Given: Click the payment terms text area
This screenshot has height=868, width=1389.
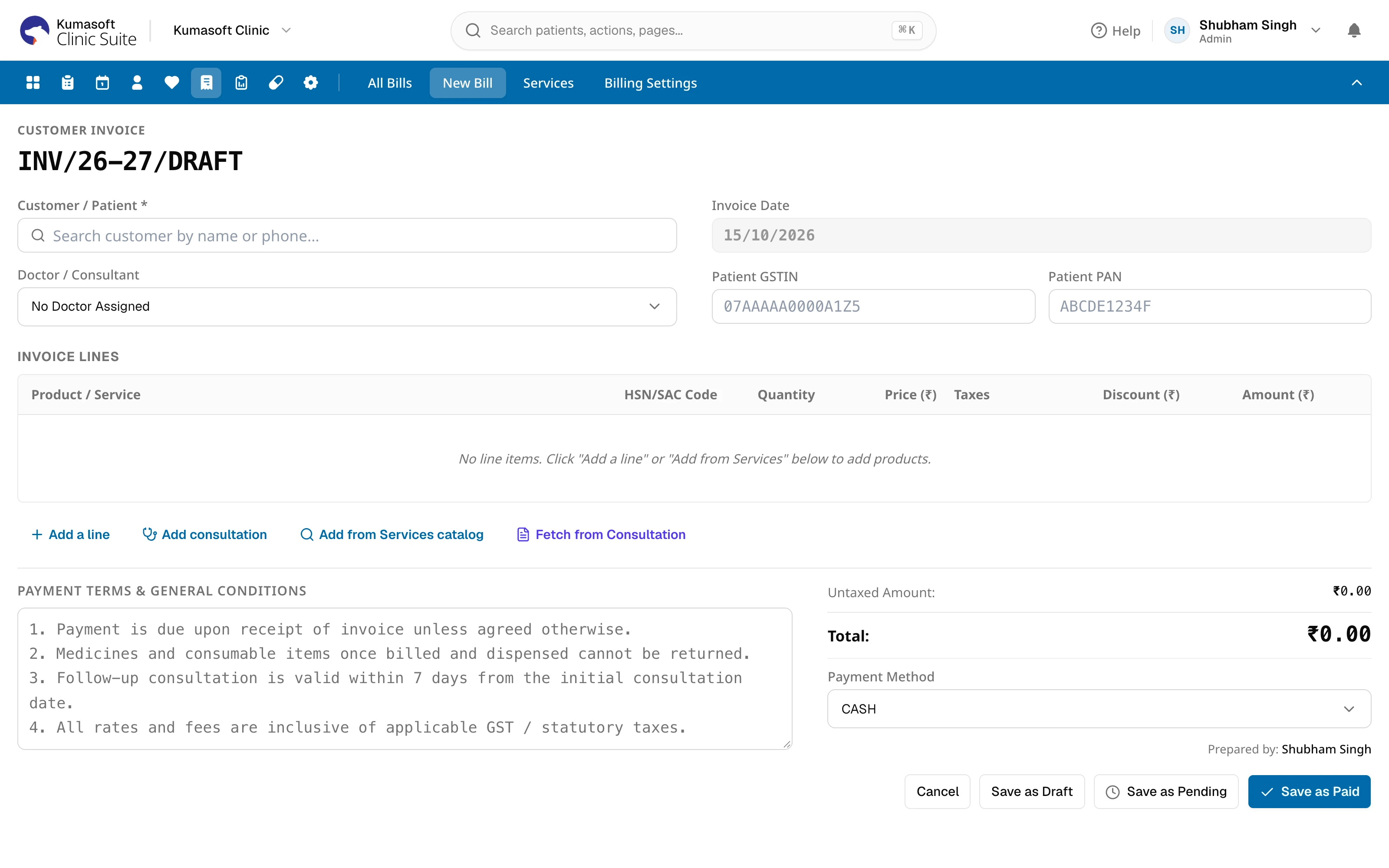Looking at the screenshot, I should [405, 678].
